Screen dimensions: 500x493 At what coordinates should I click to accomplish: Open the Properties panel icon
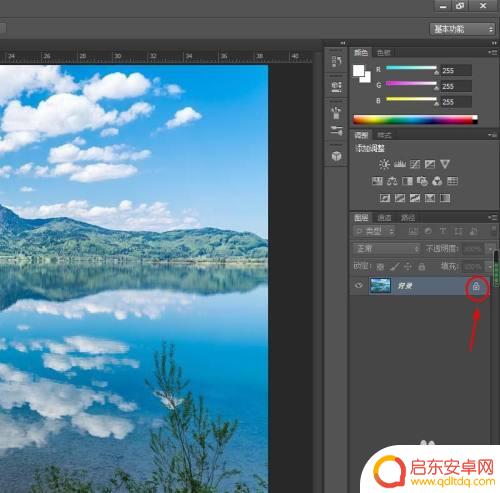pos(336,86)
